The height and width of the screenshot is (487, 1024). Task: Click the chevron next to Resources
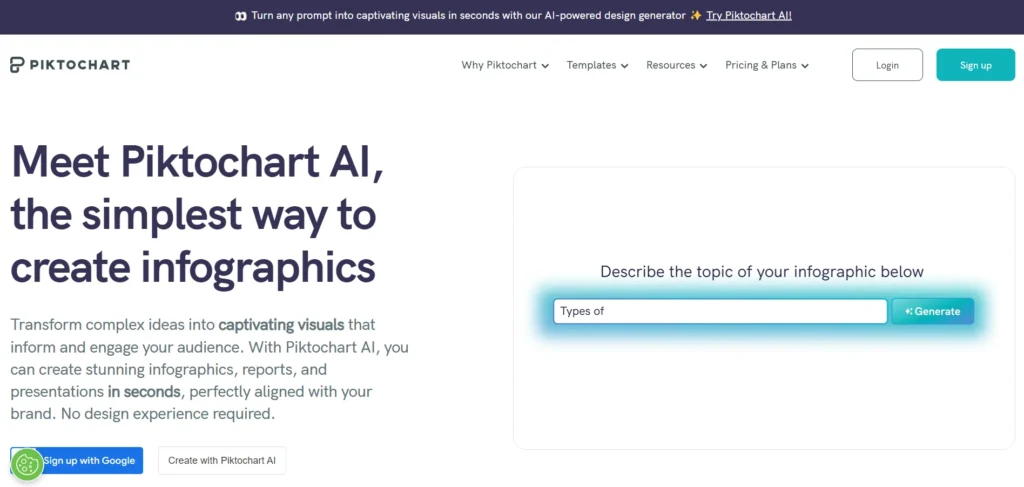[703, 66]
